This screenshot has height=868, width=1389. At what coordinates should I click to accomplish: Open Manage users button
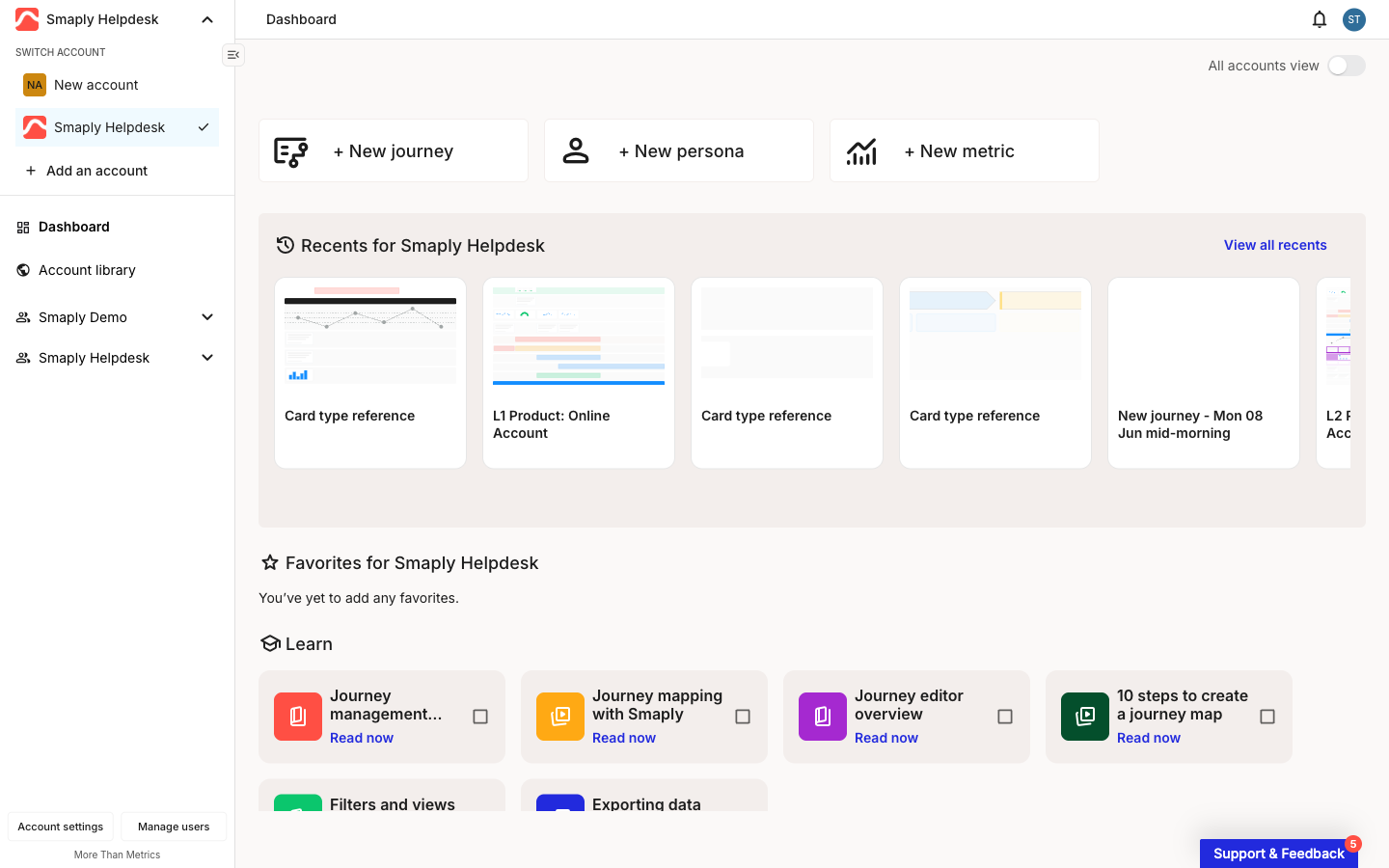(x=174, y=827)
